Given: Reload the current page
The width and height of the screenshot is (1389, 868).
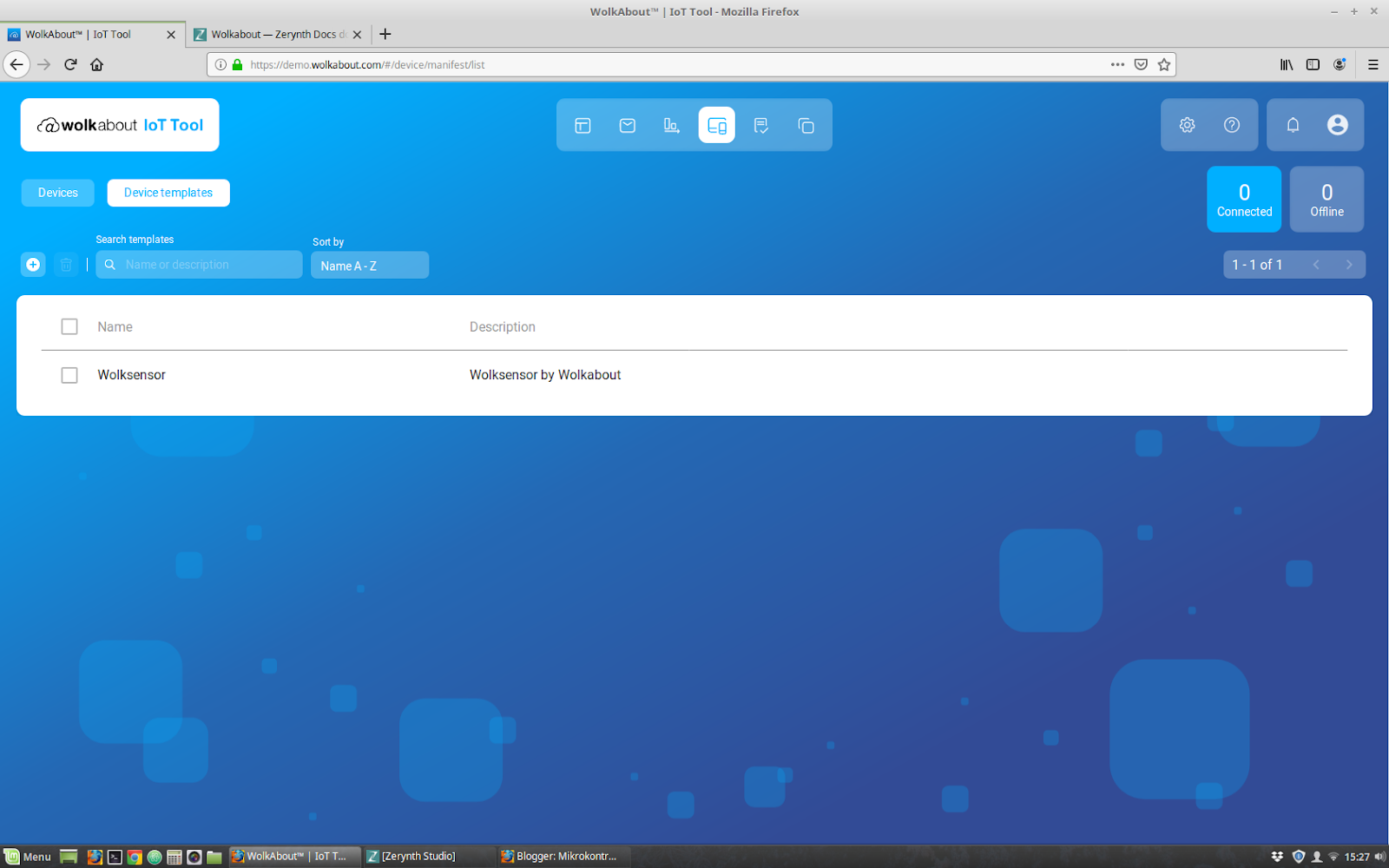Looking at the screenshot, I should pyautogui.click(x=70, y=64).
